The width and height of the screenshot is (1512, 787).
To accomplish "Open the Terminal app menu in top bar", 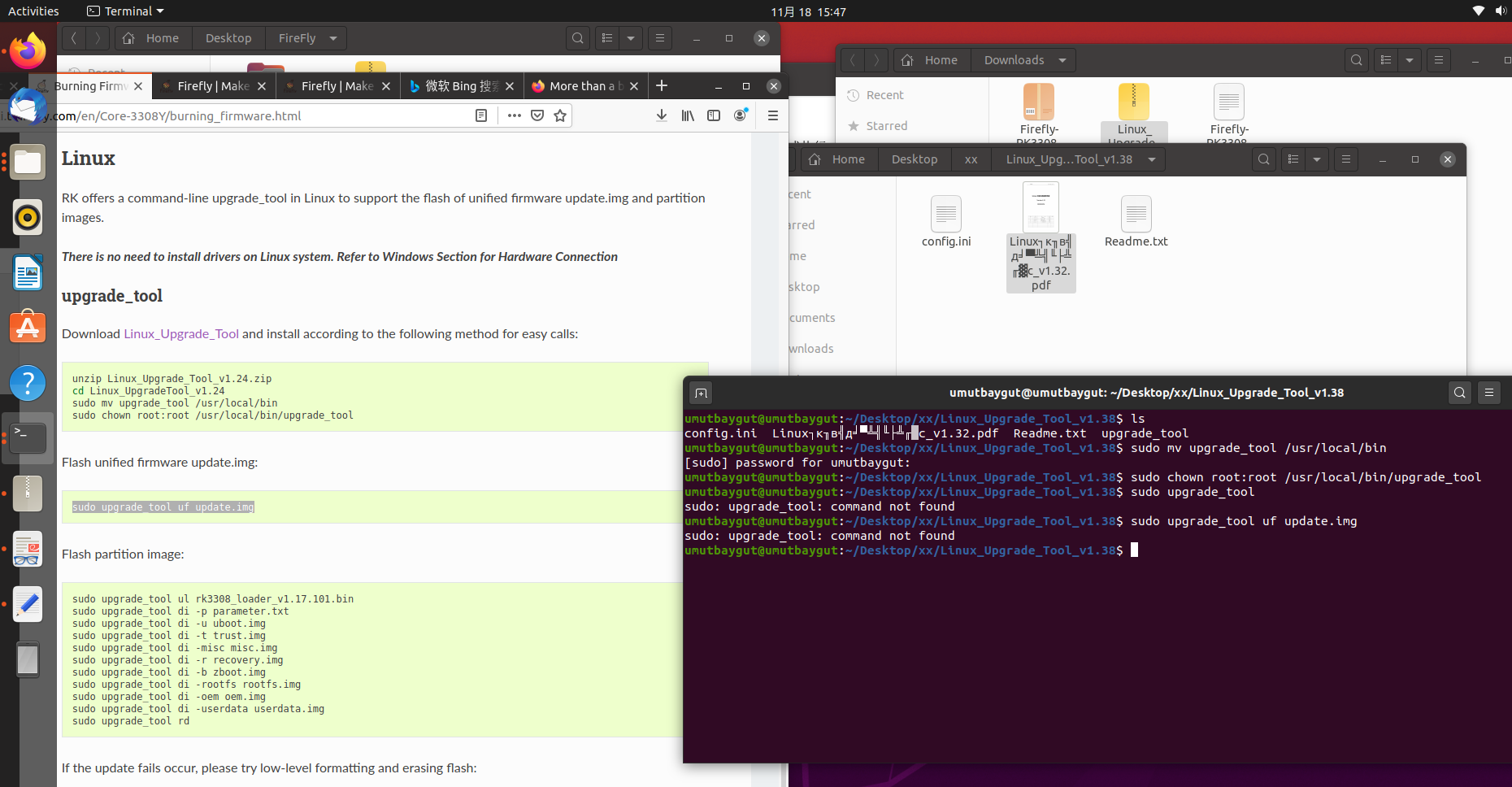I will [126, 11].
